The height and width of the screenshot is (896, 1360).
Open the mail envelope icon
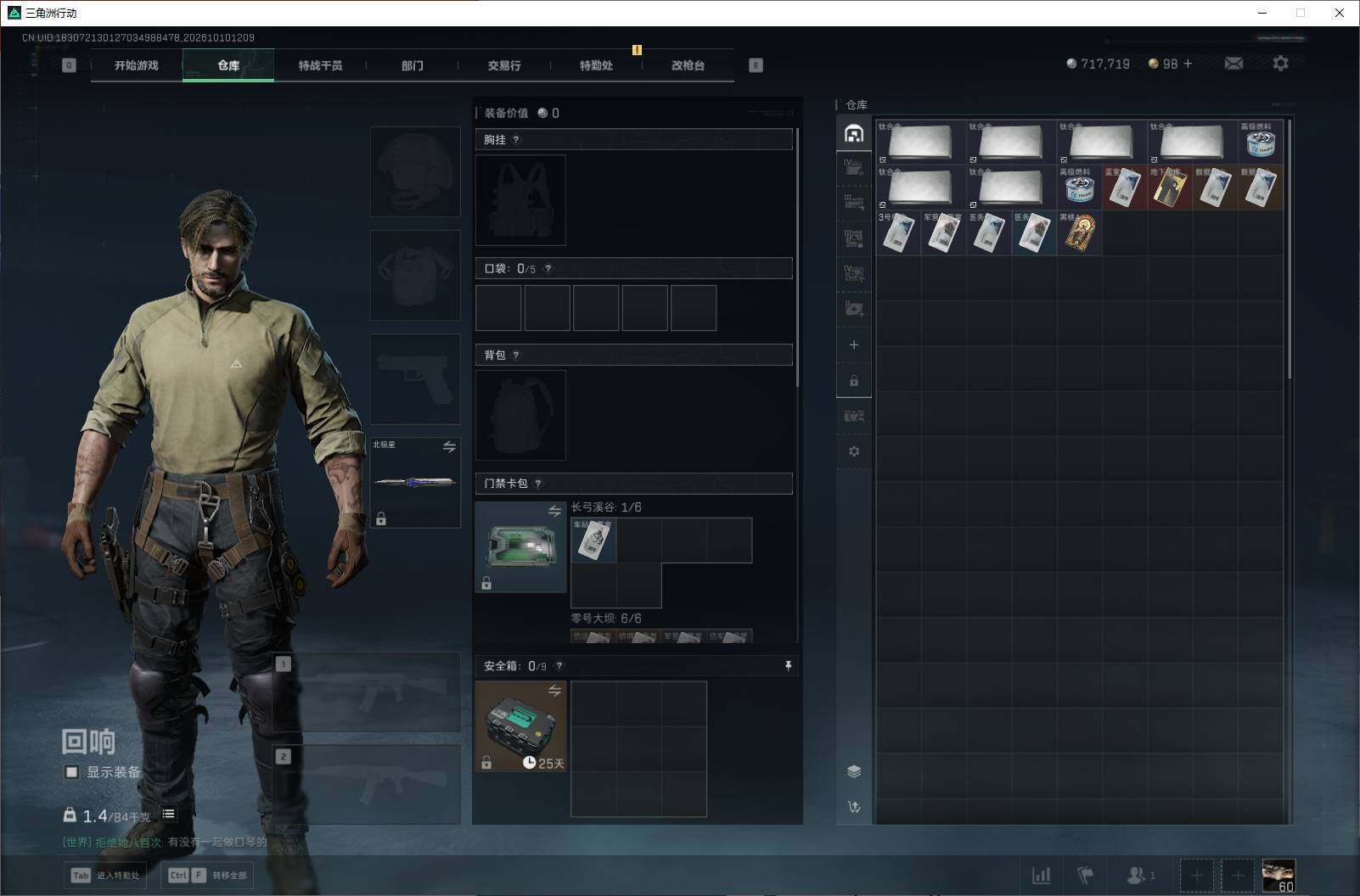point(1234,64)
